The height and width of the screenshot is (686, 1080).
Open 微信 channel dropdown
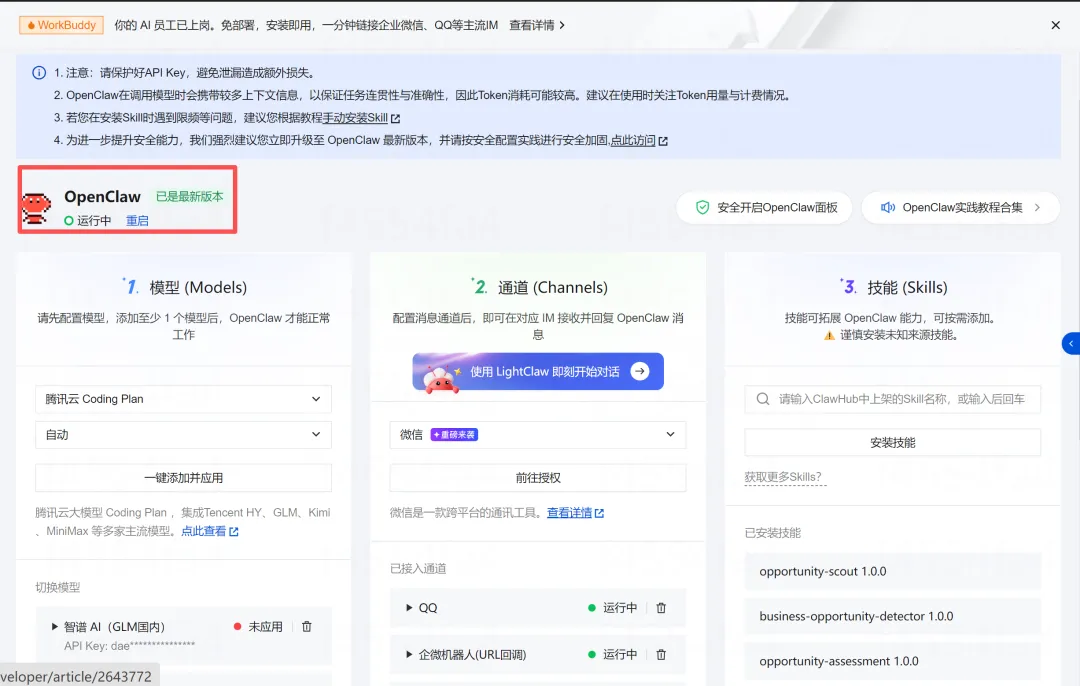[538, 435]
